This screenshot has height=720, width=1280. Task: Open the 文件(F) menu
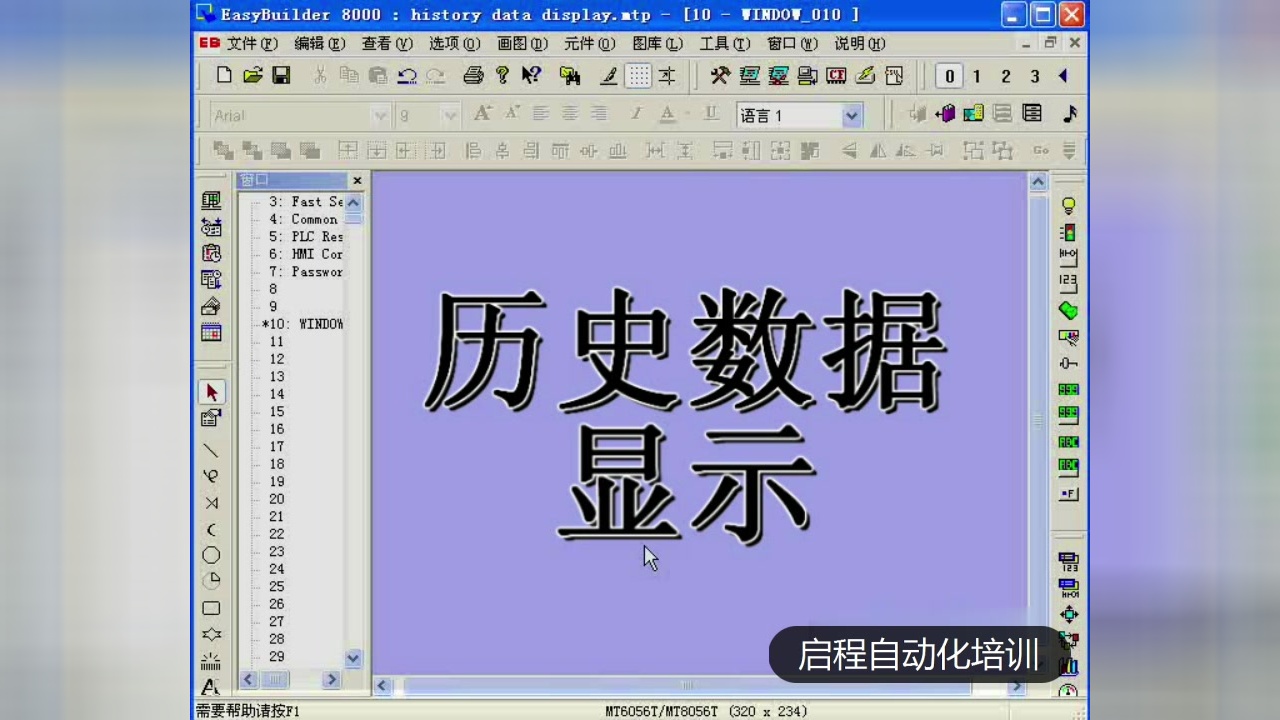252,43
